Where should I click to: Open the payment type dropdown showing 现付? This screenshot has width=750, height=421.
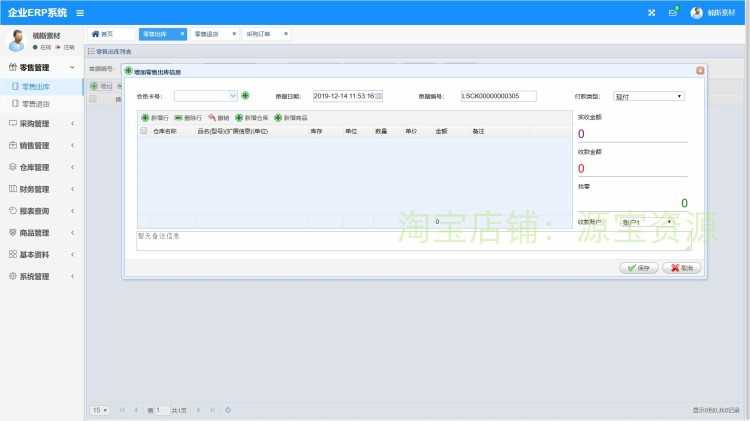(649, 97)
